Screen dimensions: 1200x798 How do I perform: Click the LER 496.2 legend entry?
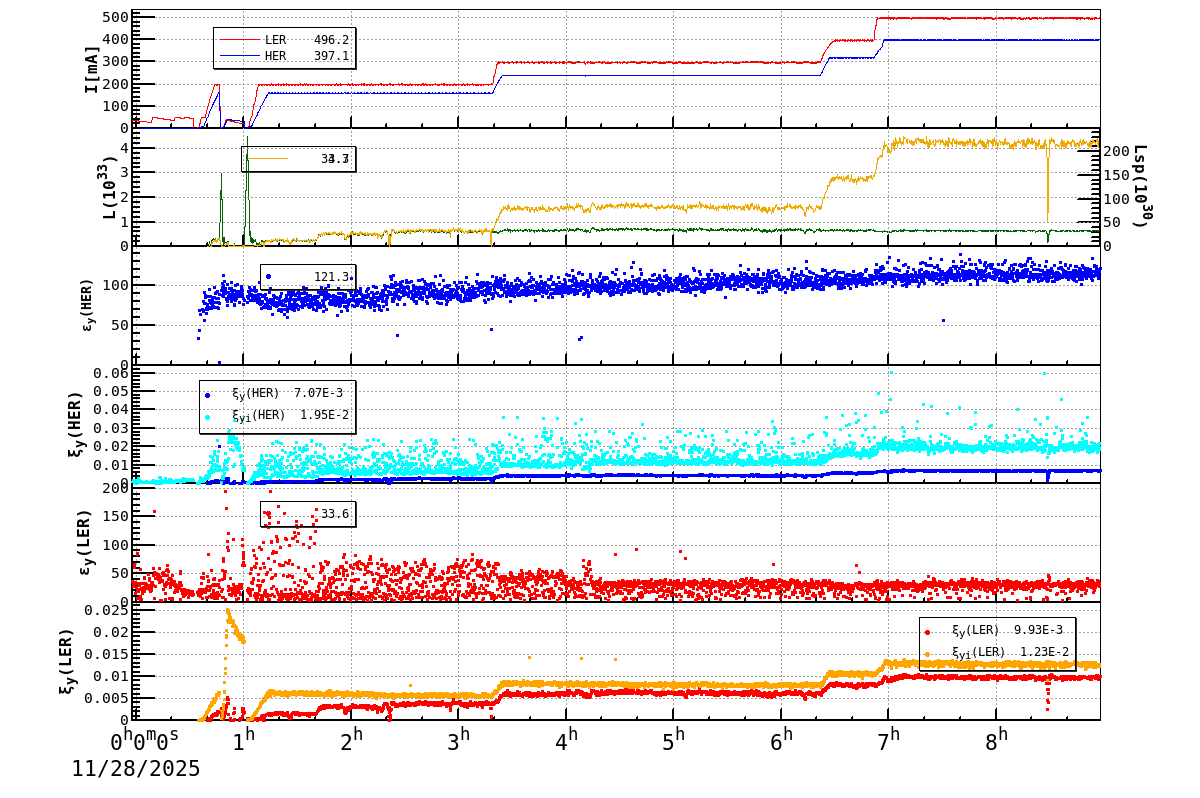coord(284,40)
